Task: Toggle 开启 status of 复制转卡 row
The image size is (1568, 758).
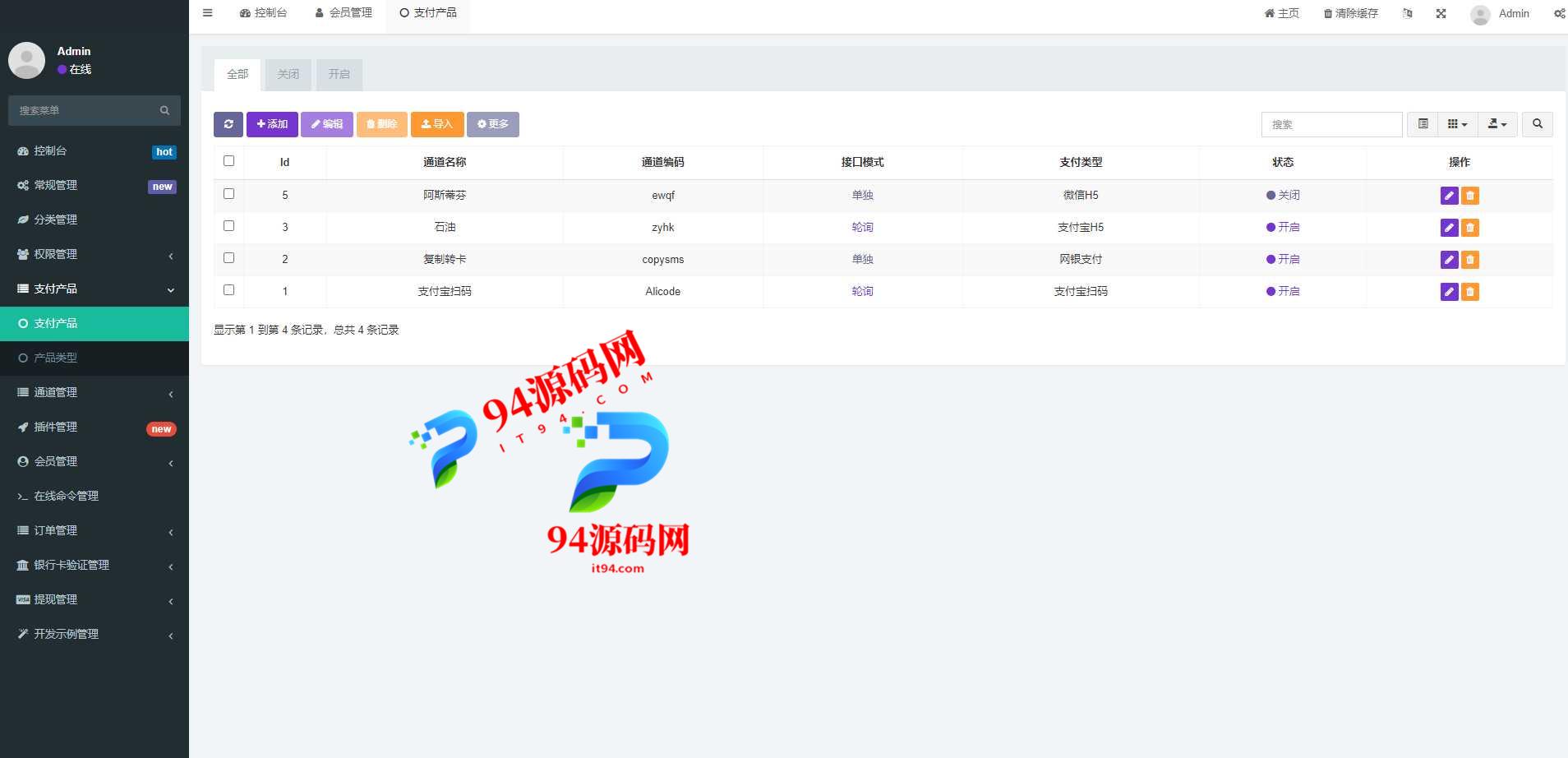Action: click(x=1283, y=260)
